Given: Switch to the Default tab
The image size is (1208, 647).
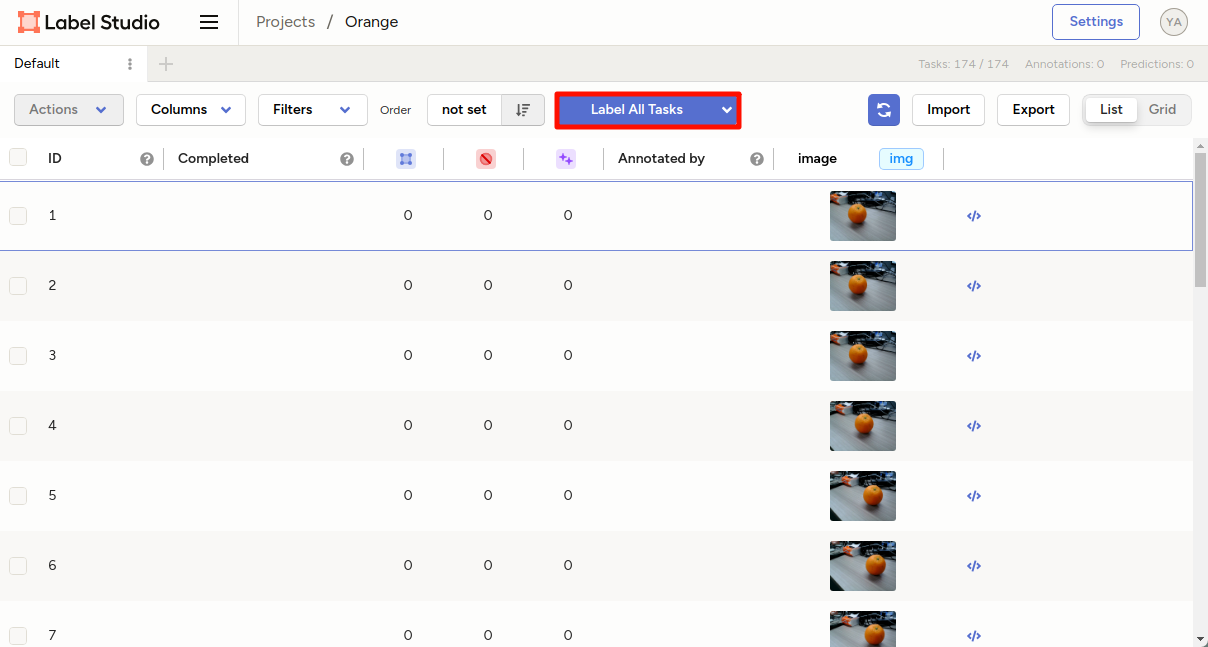Looking at the screenshot, I should 37,64.
